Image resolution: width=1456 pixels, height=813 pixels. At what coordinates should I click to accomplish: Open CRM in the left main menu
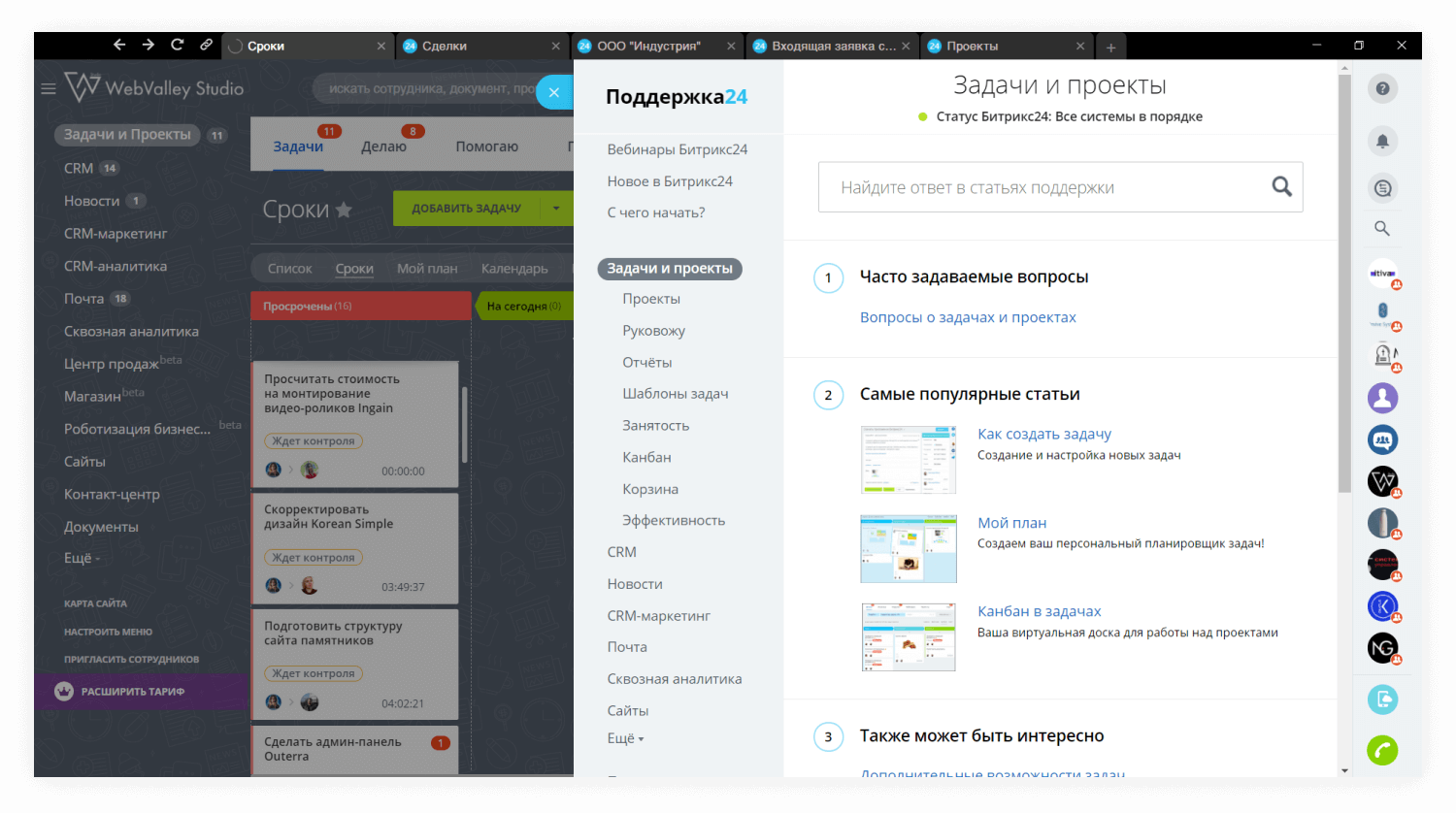tap(79, 168)
